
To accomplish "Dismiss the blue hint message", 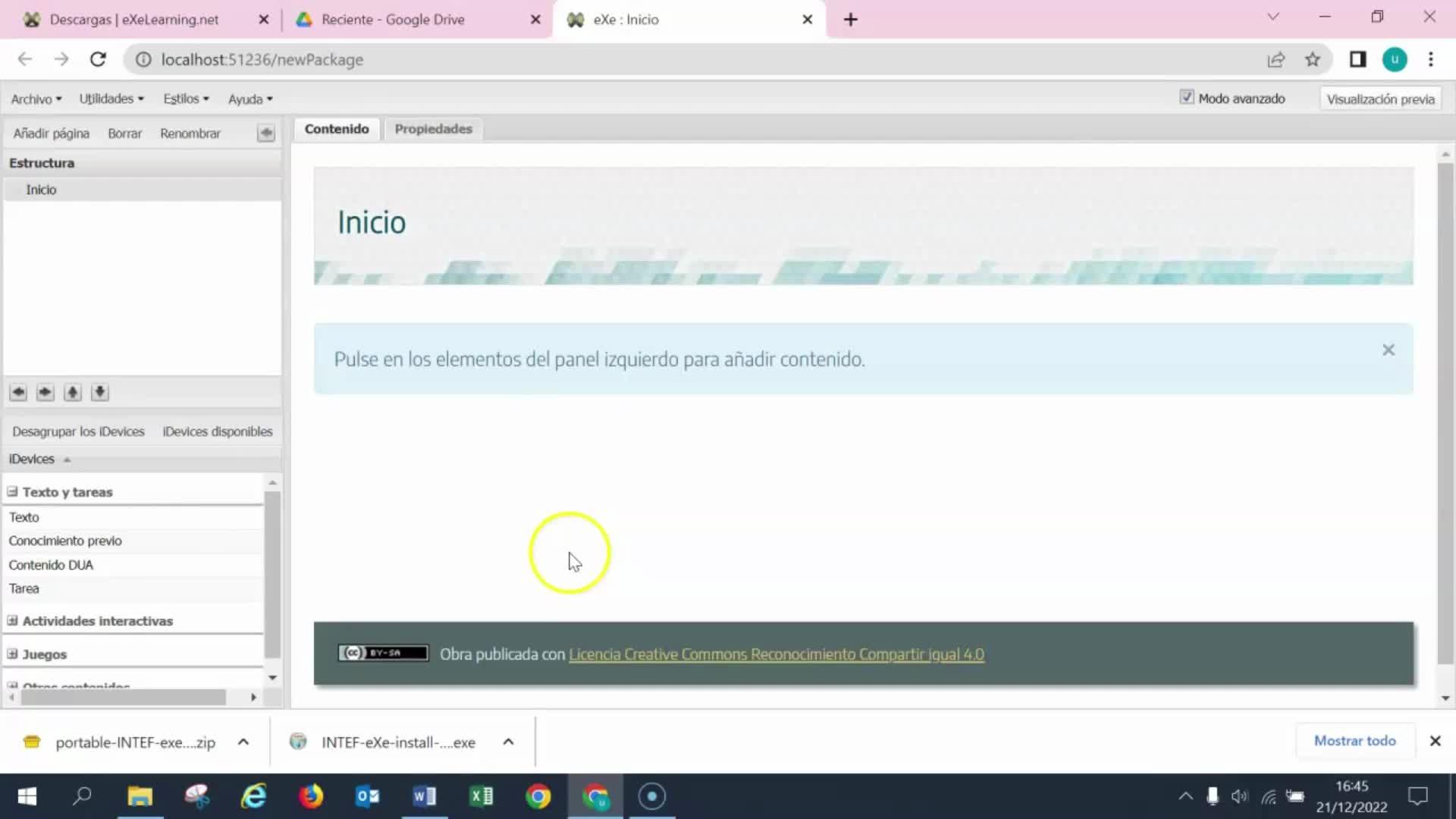I will tap(1388, 350).
